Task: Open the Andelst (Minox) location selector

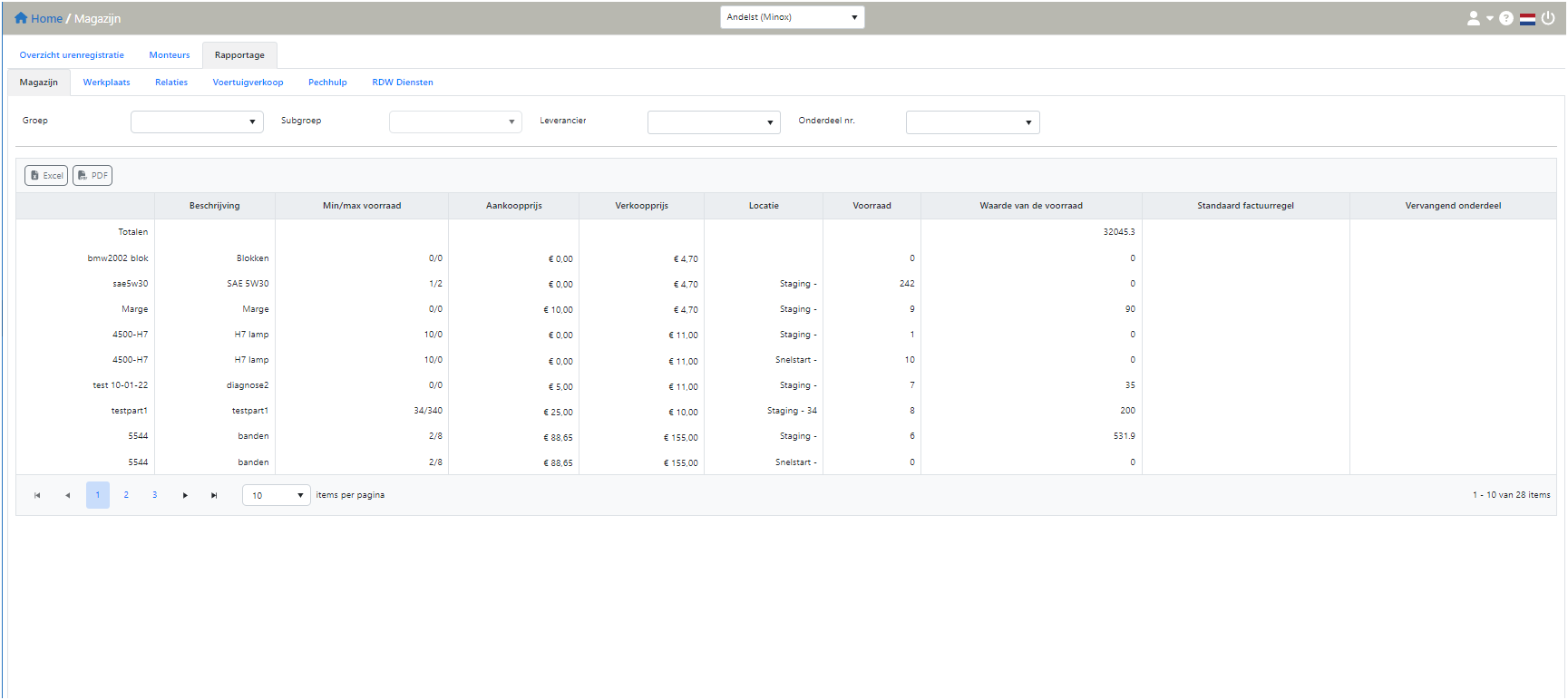Action: tap(792, 17)
